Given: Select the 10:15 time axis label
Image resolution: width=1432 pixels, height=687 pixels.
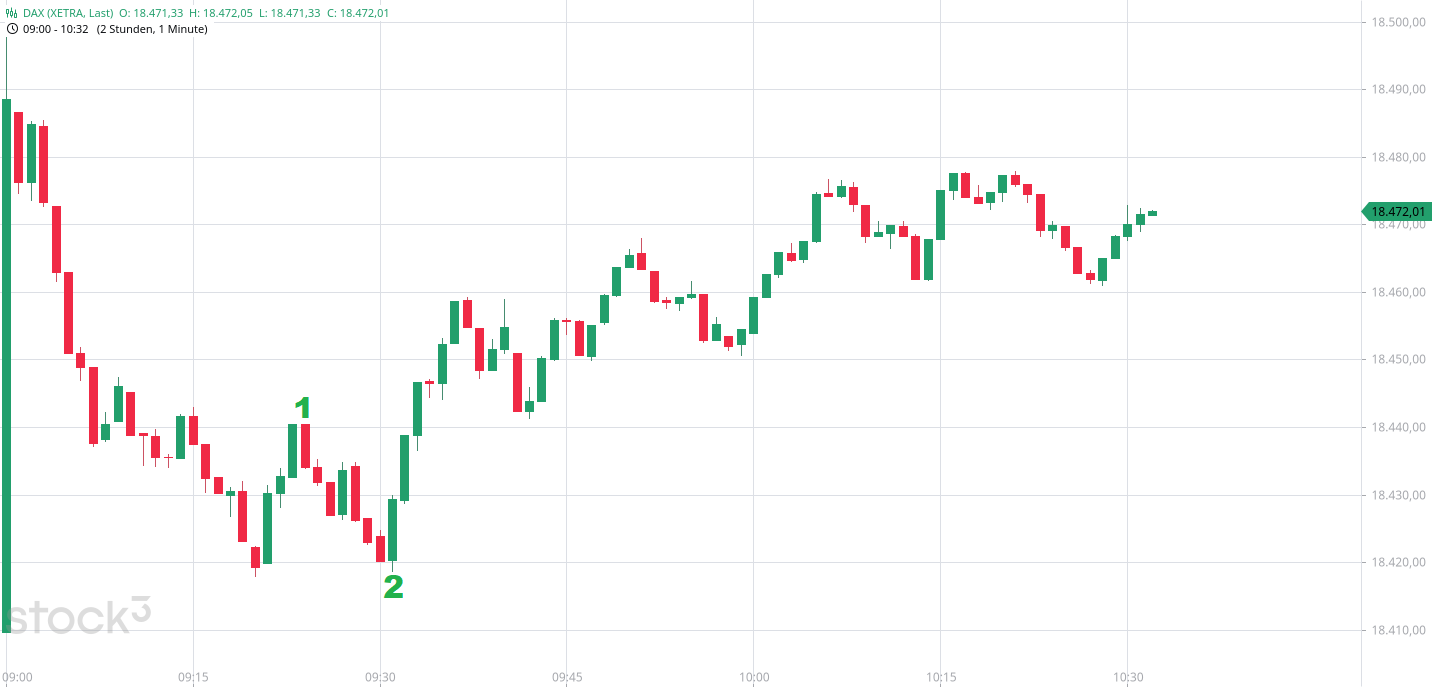Looking at the screenshot, I should pos(941,678).
